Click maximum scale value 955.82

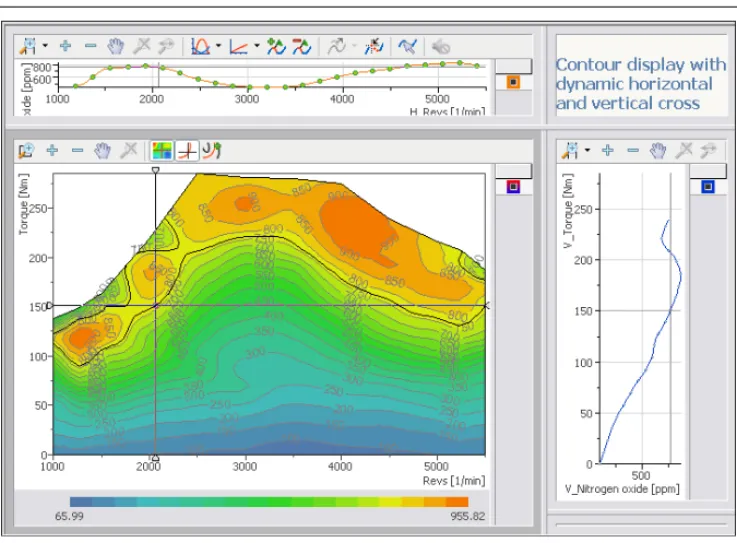[467, 516]
